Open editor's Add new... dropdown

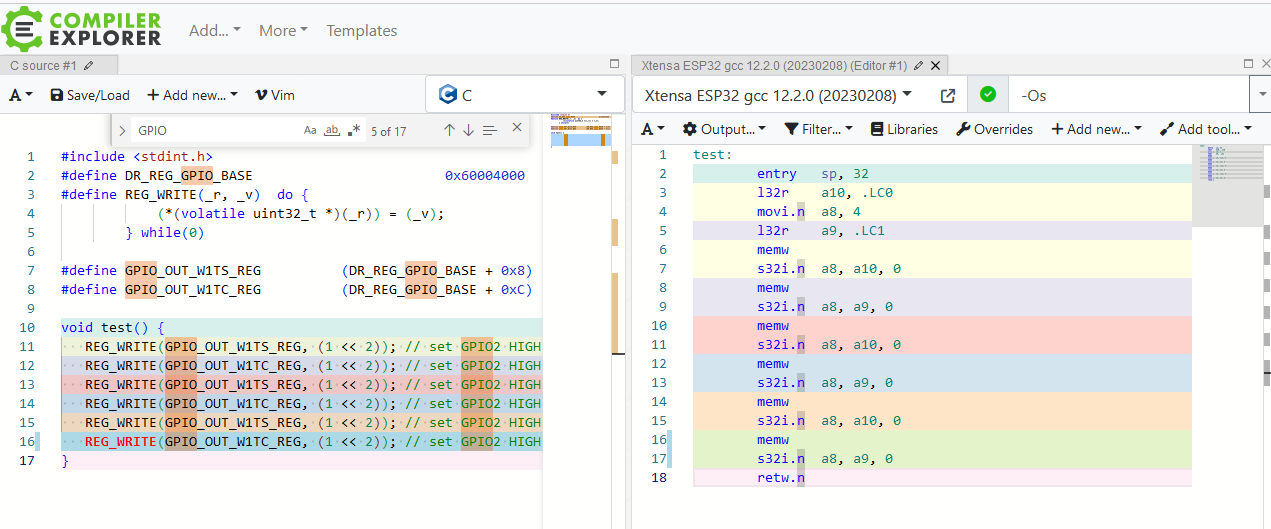tap(192, 95)
